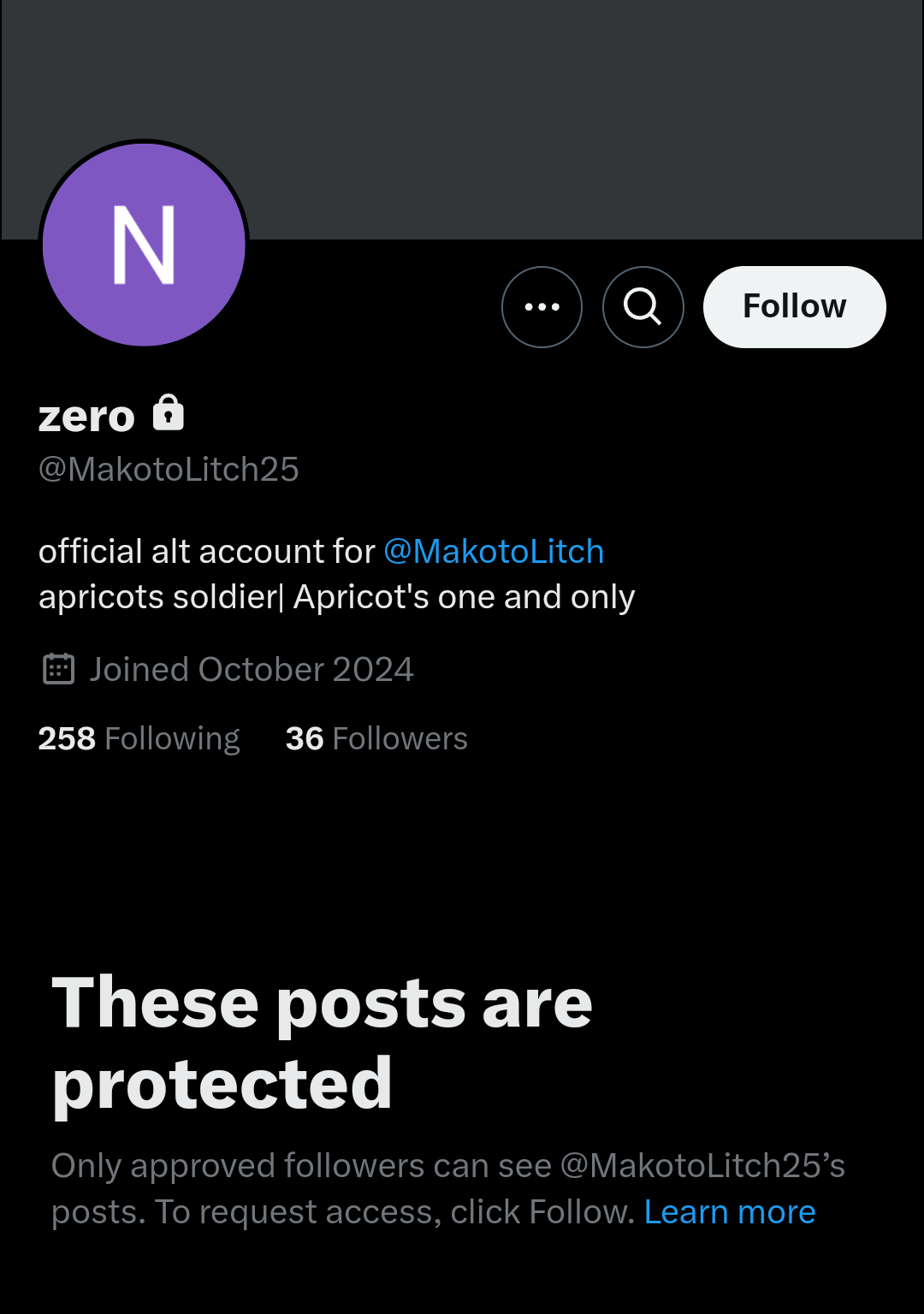Open the @MakotoLitch mention in bio
This screenshot has height=1314, width=924.
point(494,552)
